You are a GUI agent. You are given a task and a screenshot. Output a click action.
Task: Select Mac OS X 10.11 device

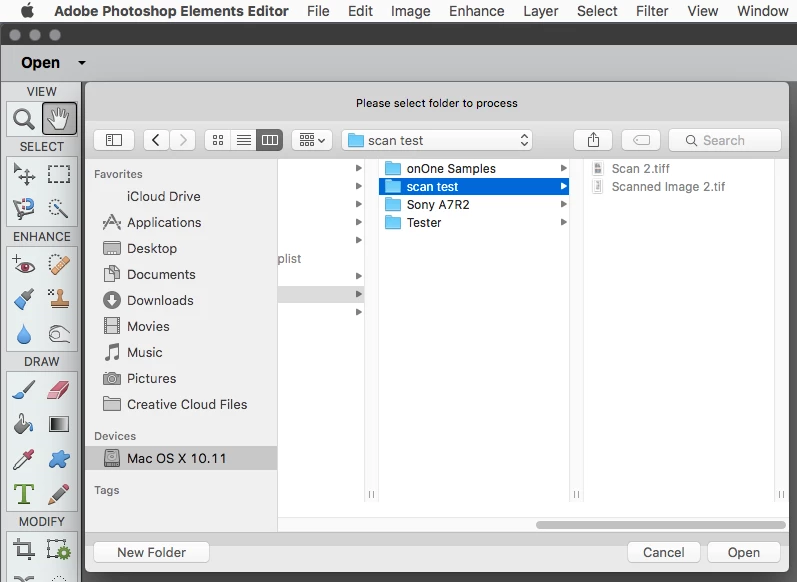point(181,458)
